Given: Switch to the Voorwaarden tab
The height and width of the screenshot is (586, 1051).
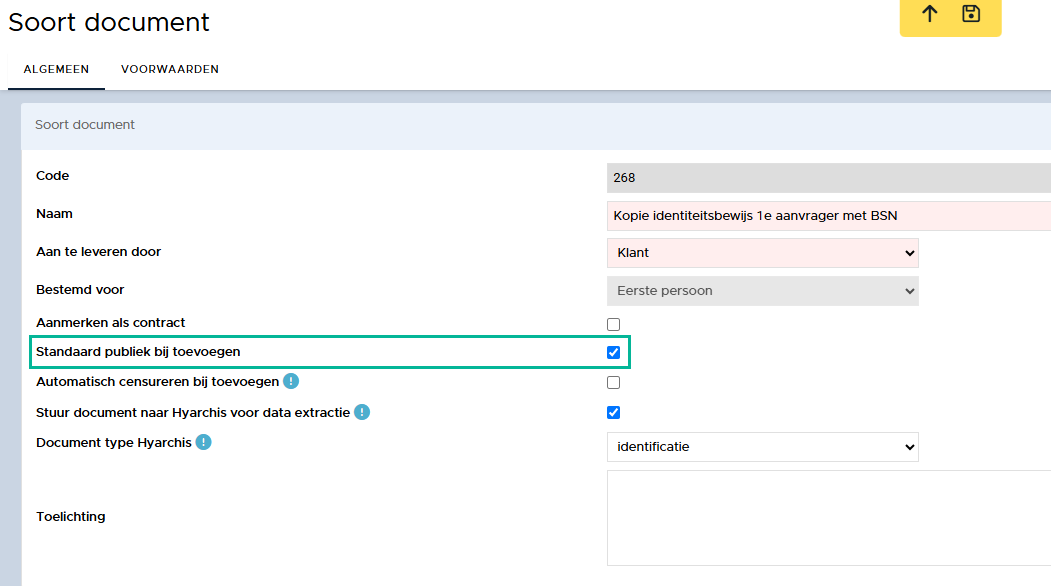Looking at the screenshot, I should pyautogui.click(x=170, y=69).
